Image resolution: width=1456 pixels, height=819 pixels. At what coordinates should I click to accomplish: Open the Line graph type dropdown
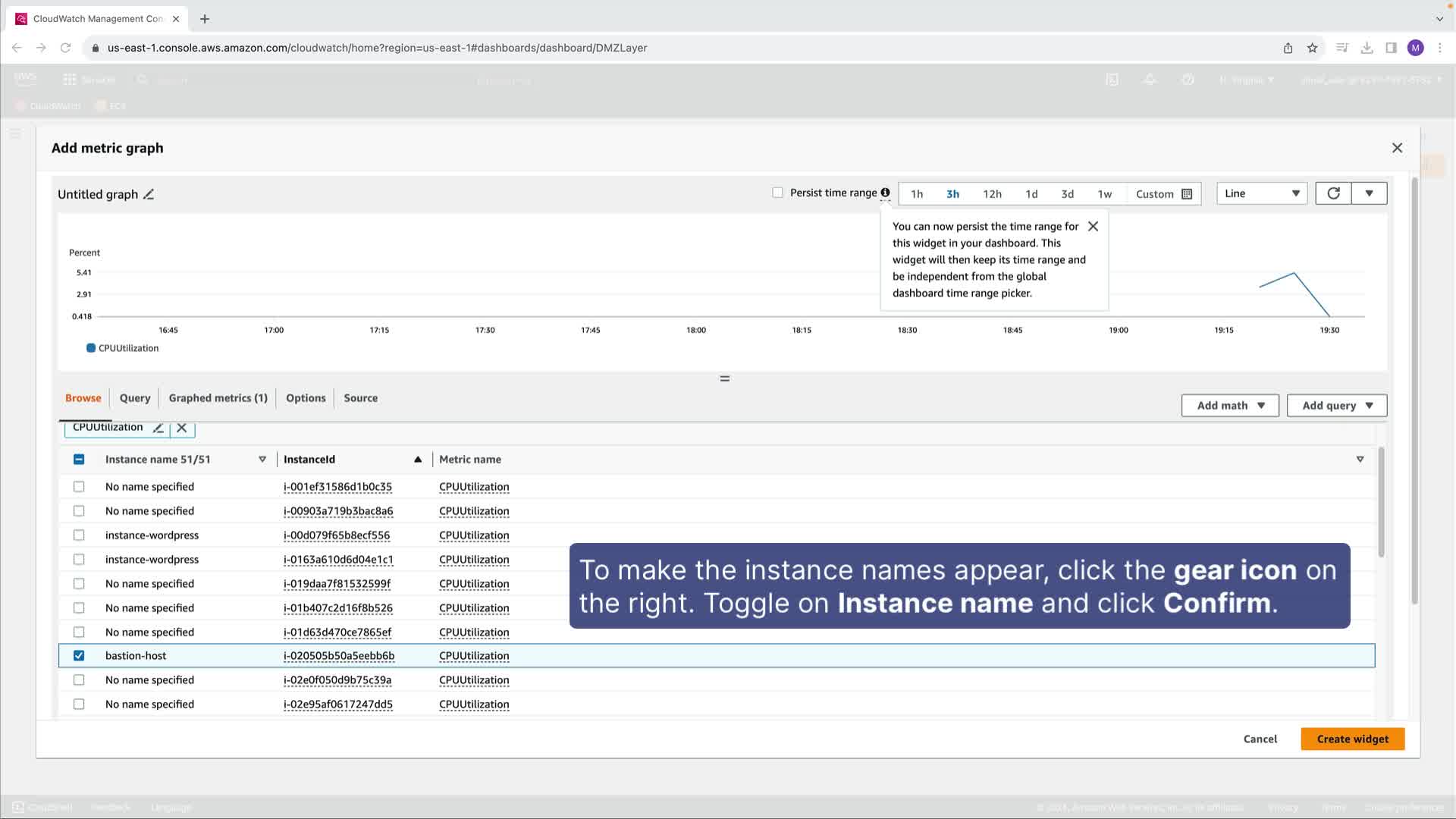(1261, 193)
